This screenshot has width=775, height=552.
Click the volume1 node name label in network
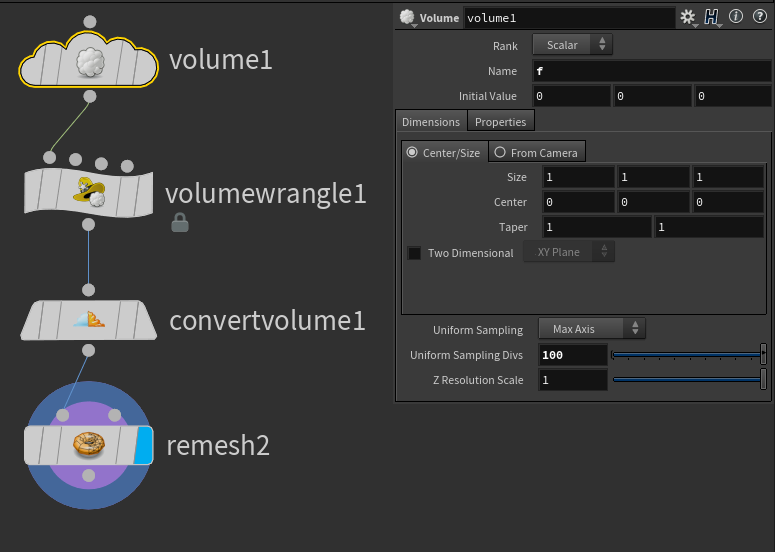tap(220, 60)
